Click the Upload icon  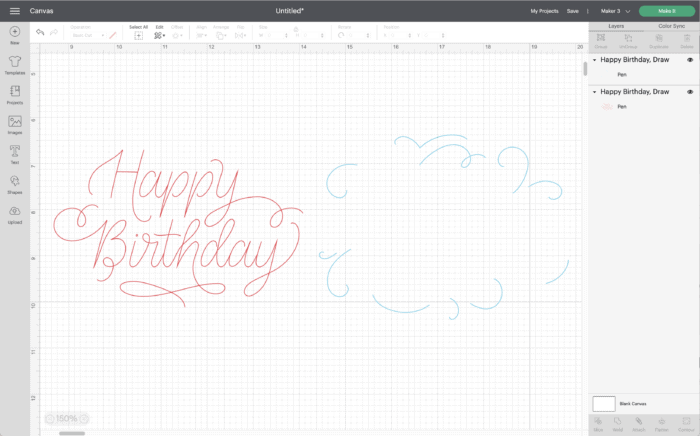[15, 212]
